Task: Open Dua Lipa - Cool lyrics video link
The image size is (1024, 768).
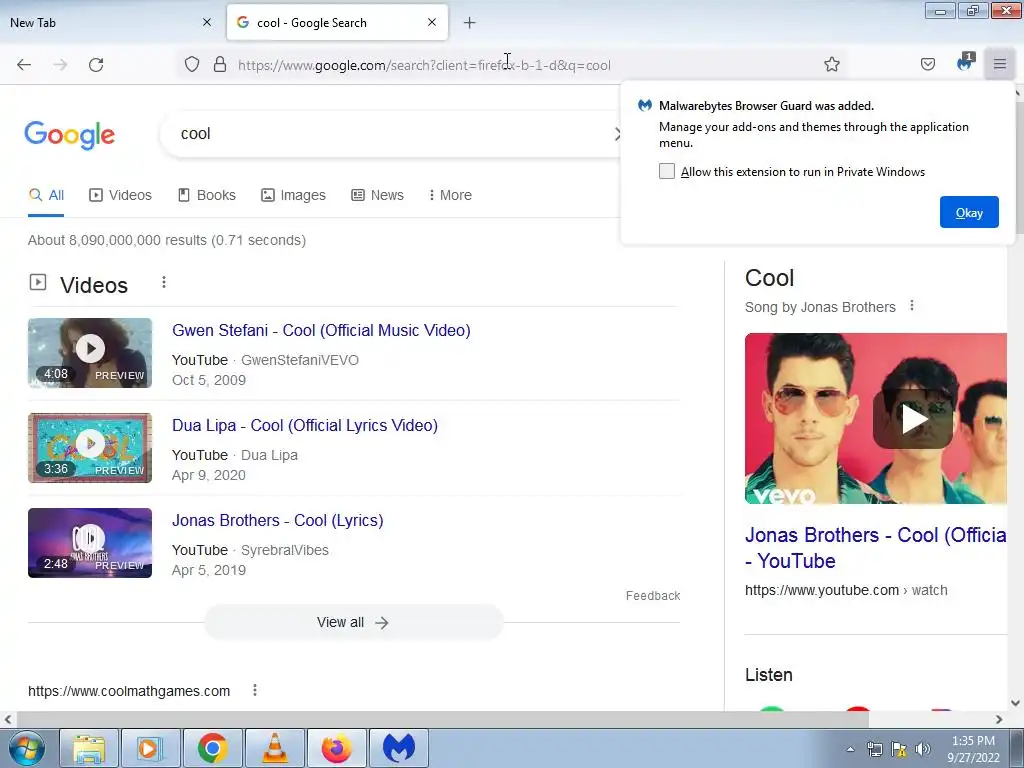Action: coord(305,425)
